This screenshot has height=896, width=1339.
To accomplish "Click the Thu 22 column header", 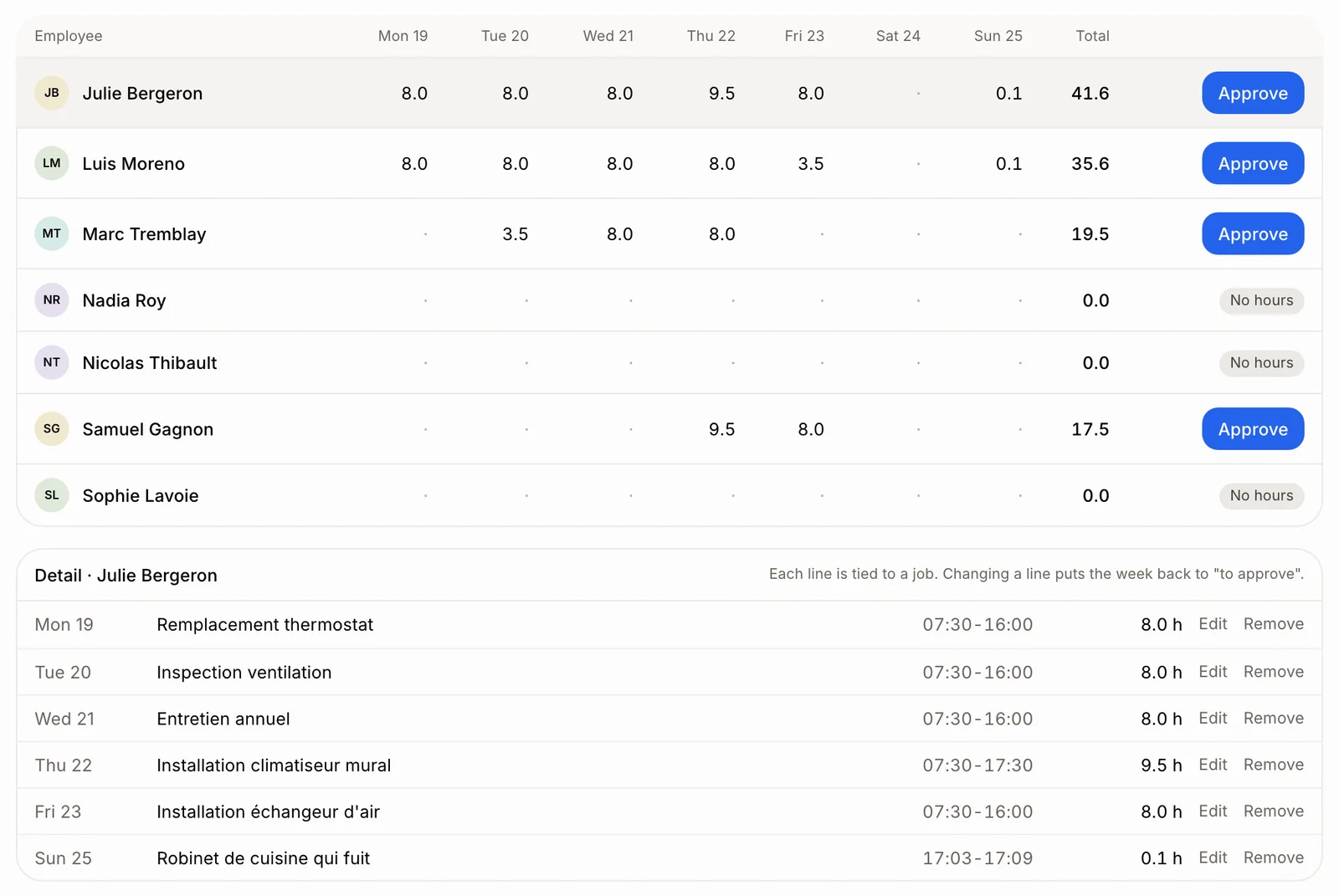I will (x=711, y=36).
